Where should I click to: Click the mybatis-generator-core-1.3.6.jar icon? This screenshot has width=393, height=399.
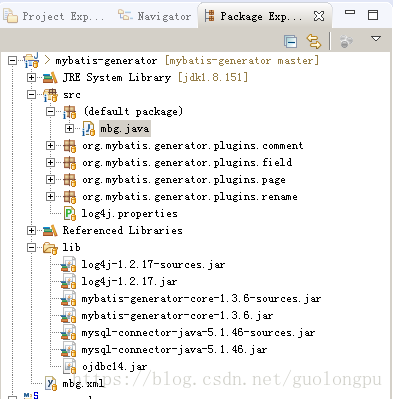69,316
